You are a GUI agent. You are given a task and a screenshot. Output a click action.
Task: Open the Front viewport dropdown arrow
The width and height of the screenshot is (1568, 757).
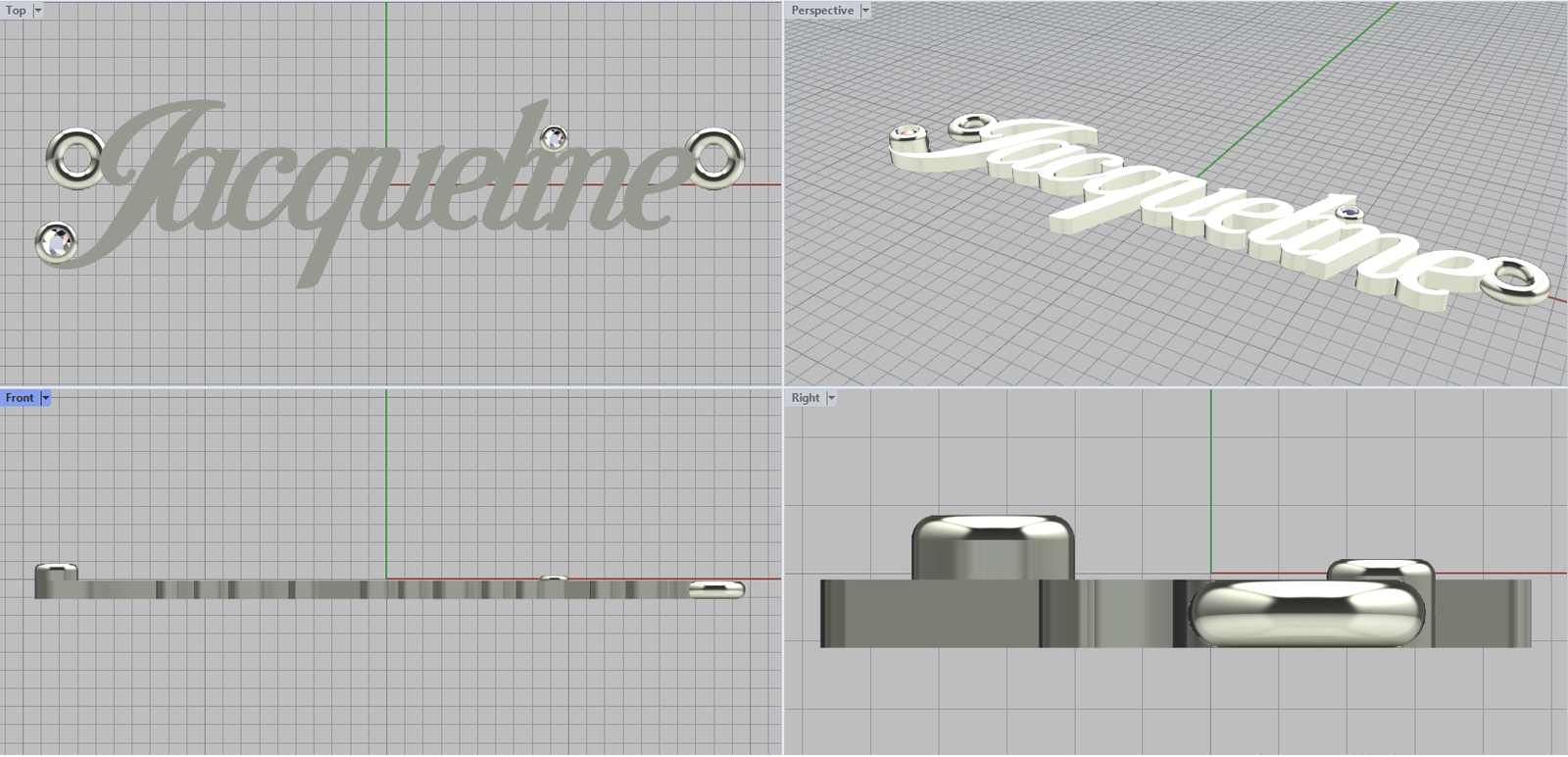[46, 398]
